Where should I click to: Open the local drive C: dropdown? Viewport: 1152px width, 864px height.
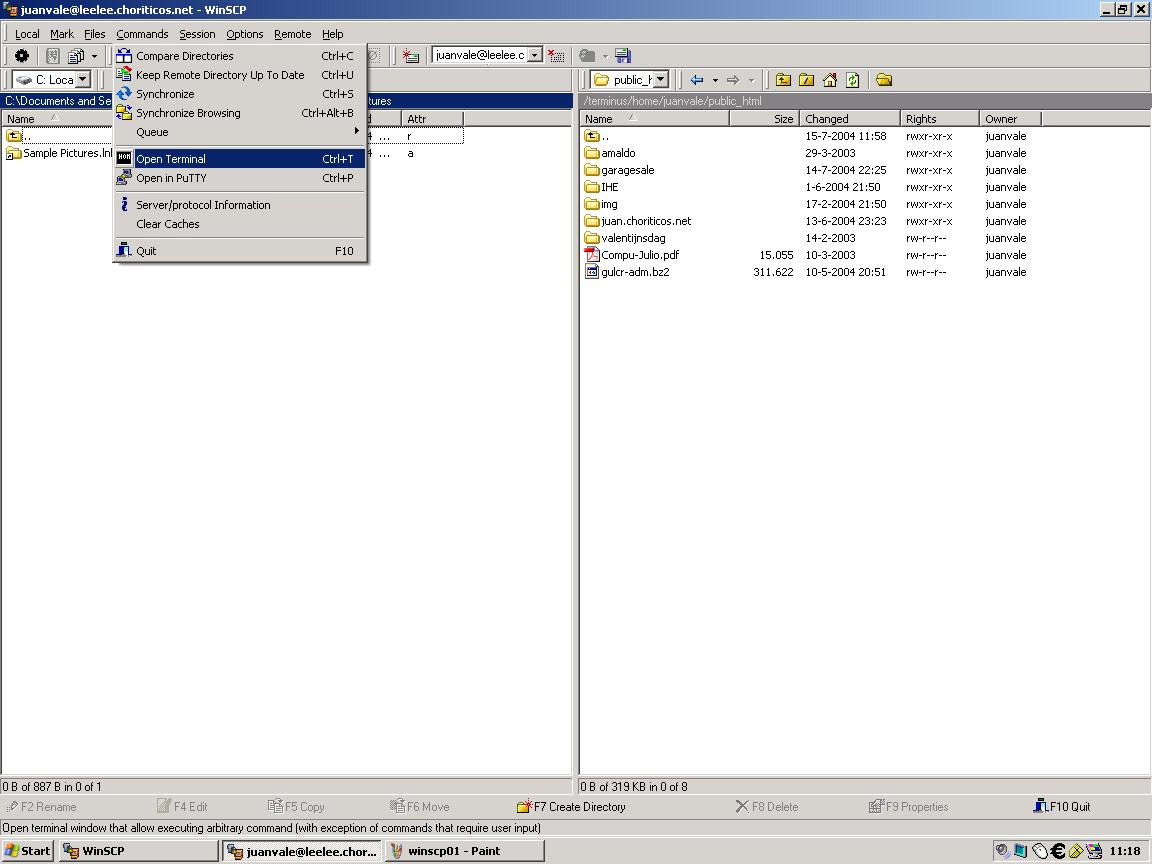83,79
